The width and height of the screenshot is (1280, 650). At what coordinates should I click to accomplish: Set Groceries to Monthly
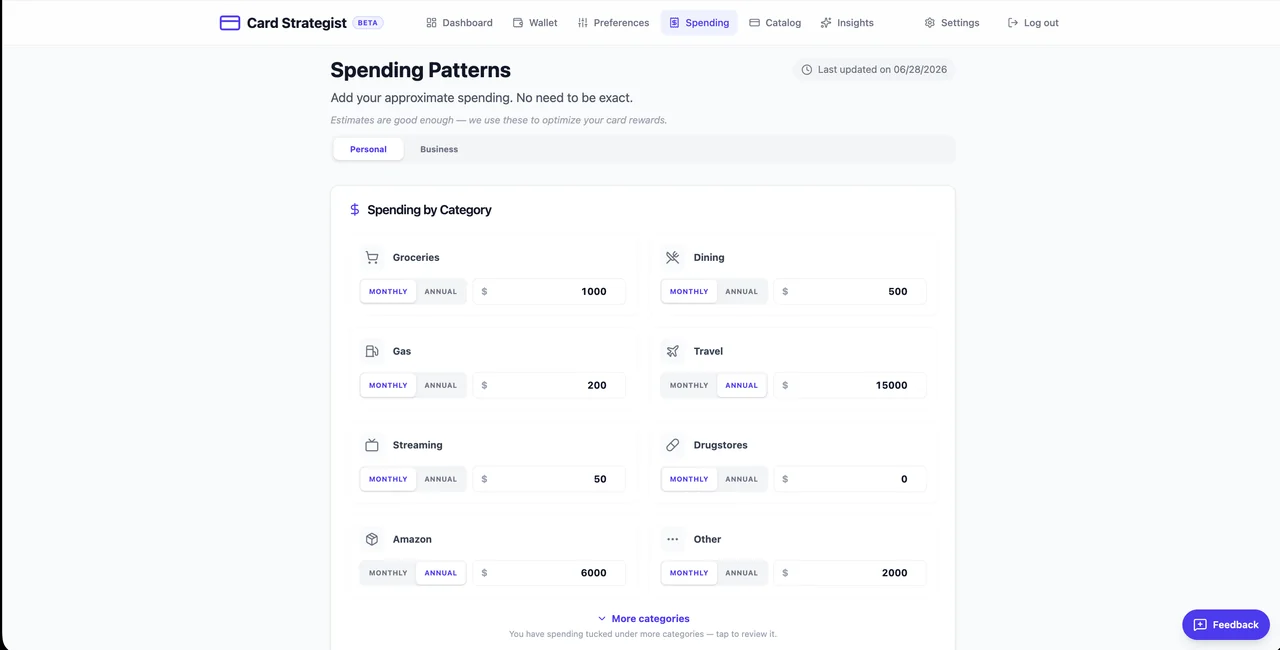[388, 292]
